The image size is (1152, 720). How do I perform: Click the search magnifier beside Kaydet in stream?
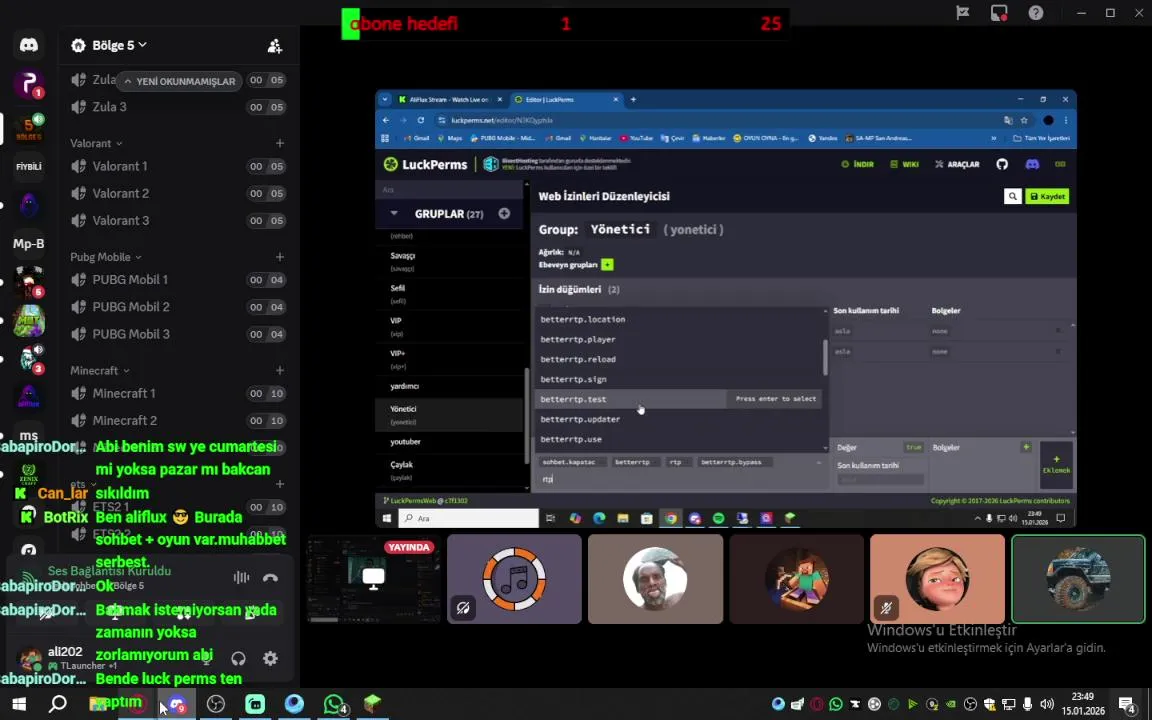tap(1012, 196)
